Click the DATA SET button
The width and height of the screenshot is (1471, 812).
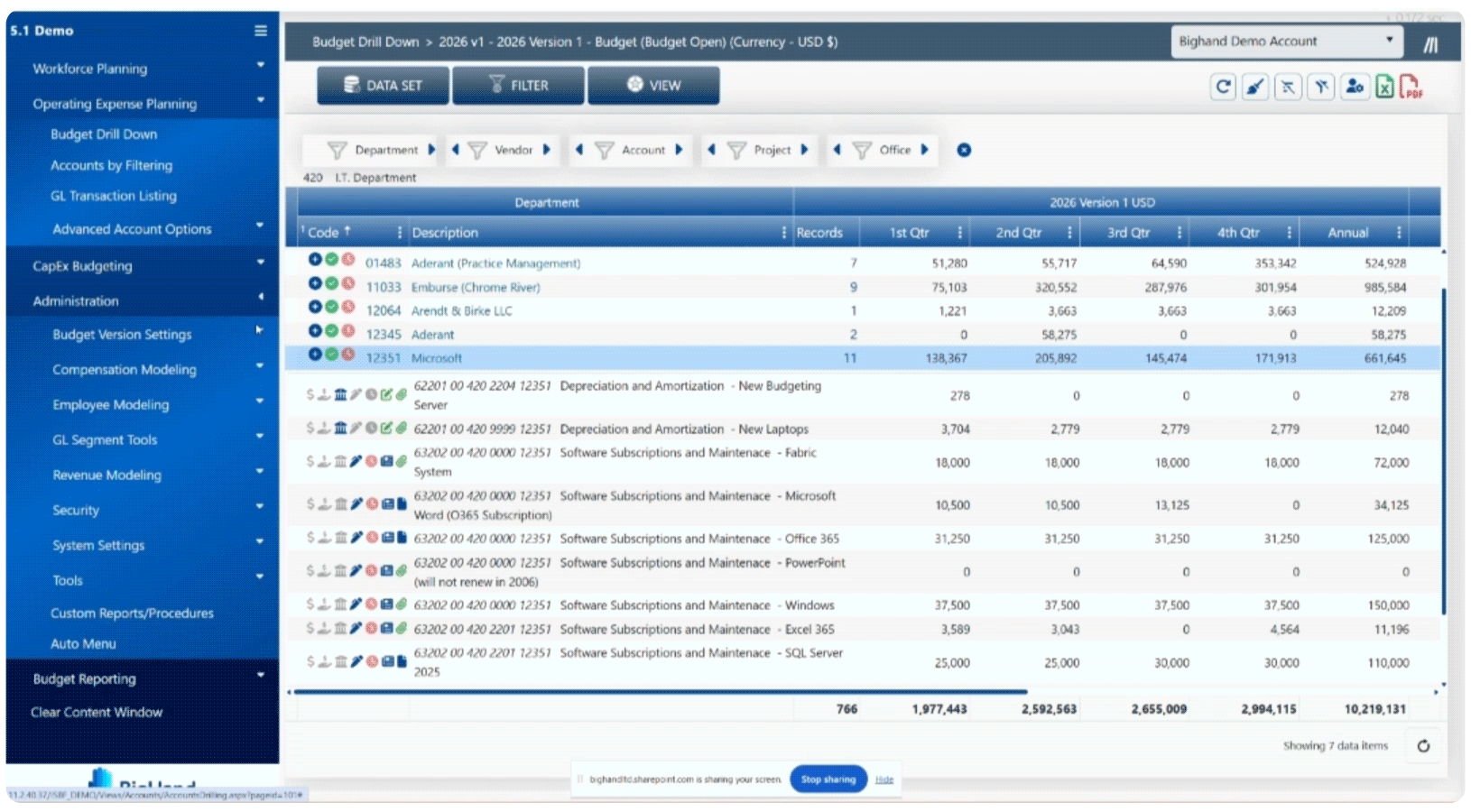click(x=383, y=86)
